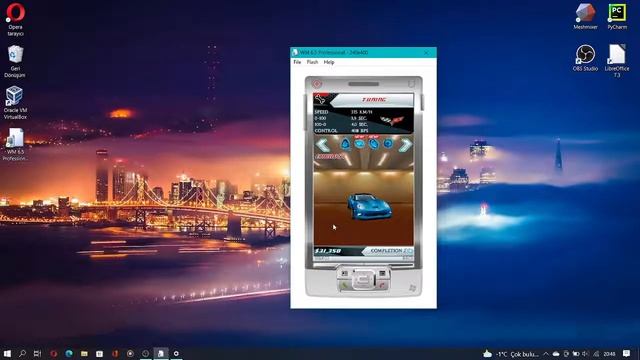Open the OBS Studio desktop shortcut
Viewport: 640px width, 360px height.
tap(585, 58)
